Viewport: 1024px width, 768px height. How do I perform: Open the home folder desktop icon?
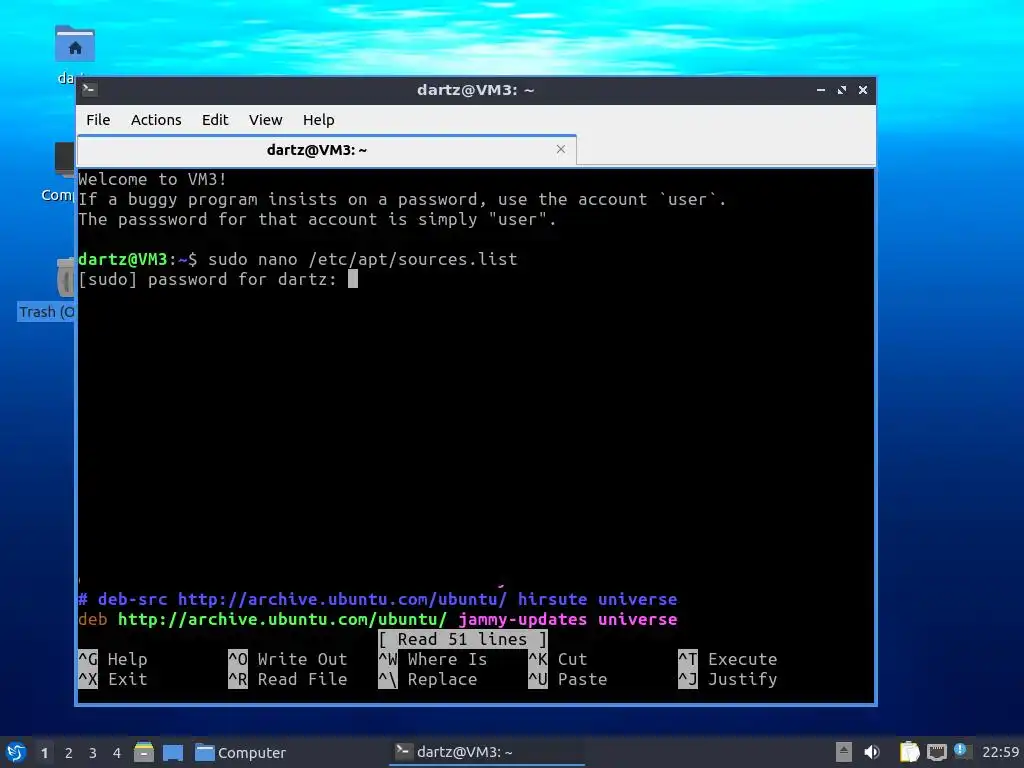[74, 46]
